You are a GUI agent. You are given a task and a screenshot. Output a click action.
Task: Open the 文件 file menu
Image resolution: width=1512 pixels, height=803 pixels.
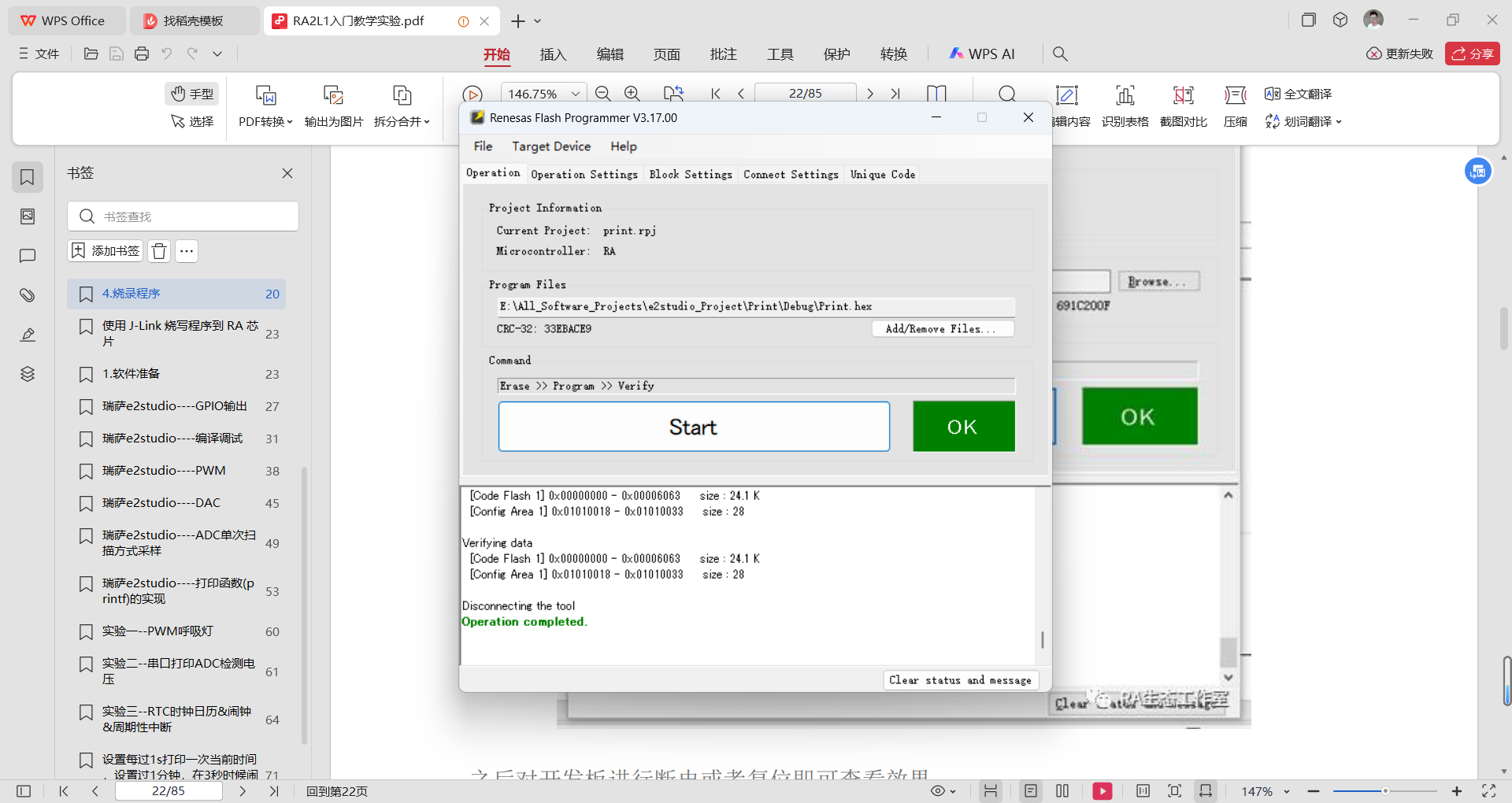coord(39,54)
